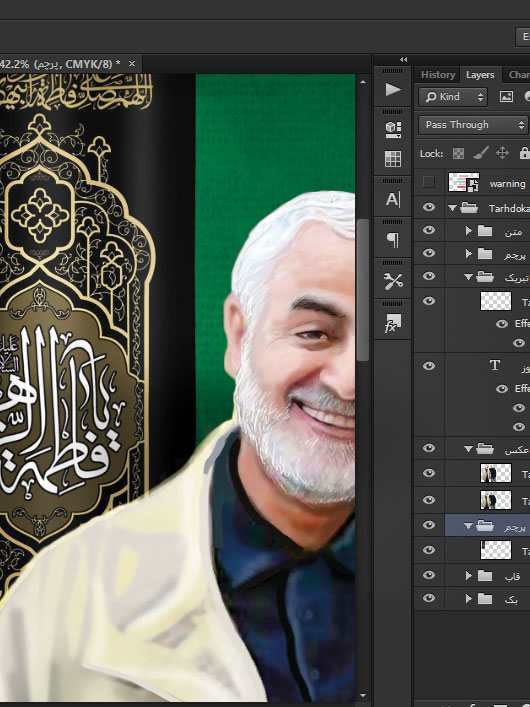
Task: Click the Tarhdoka group folder icon
Action: [x=469, y=208]
